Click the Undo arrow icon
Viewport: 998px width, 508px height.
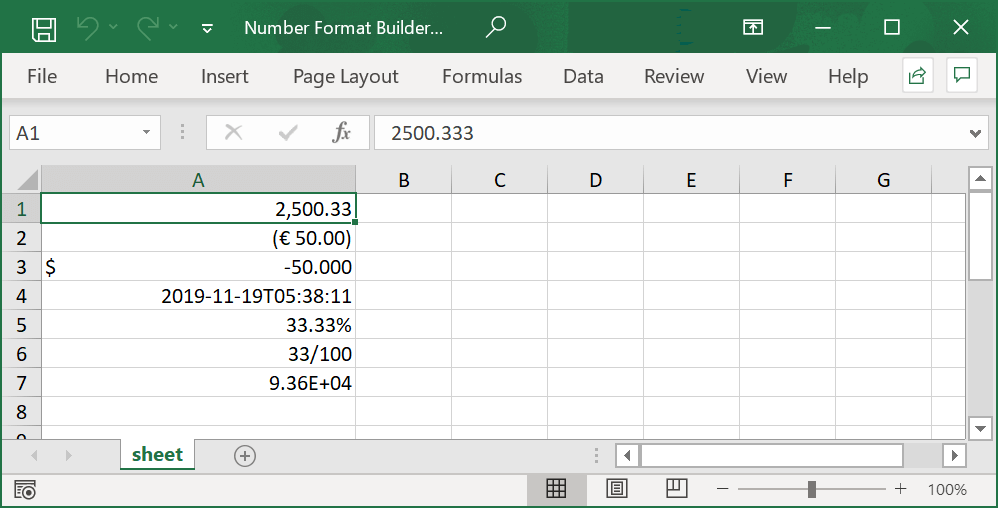pyautogui.click(x=88, y=28)
